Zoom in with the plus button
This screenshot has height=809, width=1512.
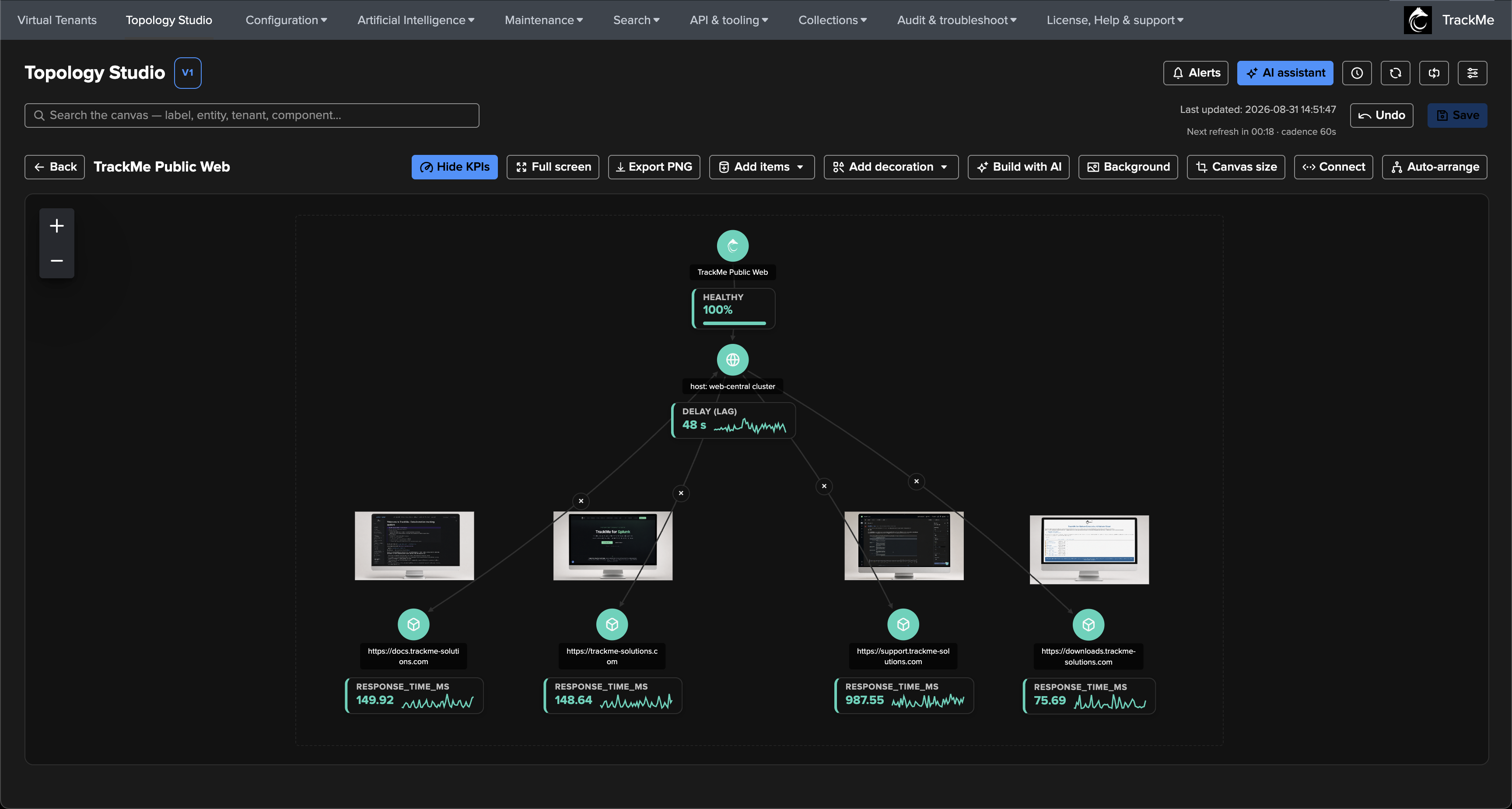click(57, 226)
